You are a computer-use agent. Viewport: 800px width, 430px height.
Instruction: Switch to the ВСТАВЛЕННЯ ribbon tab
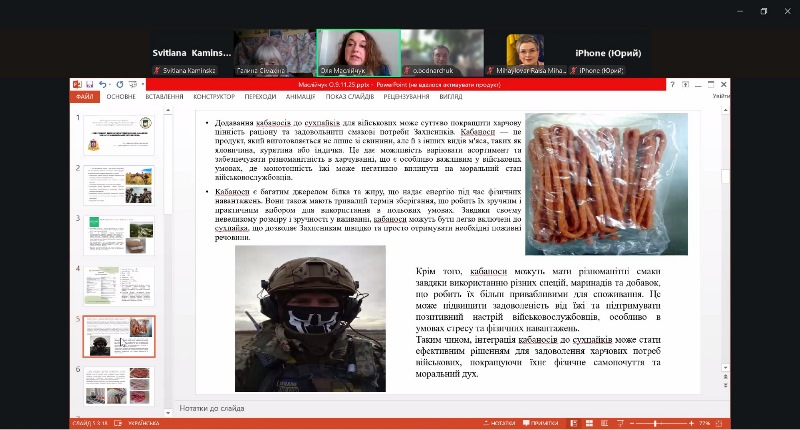[164, 97]
